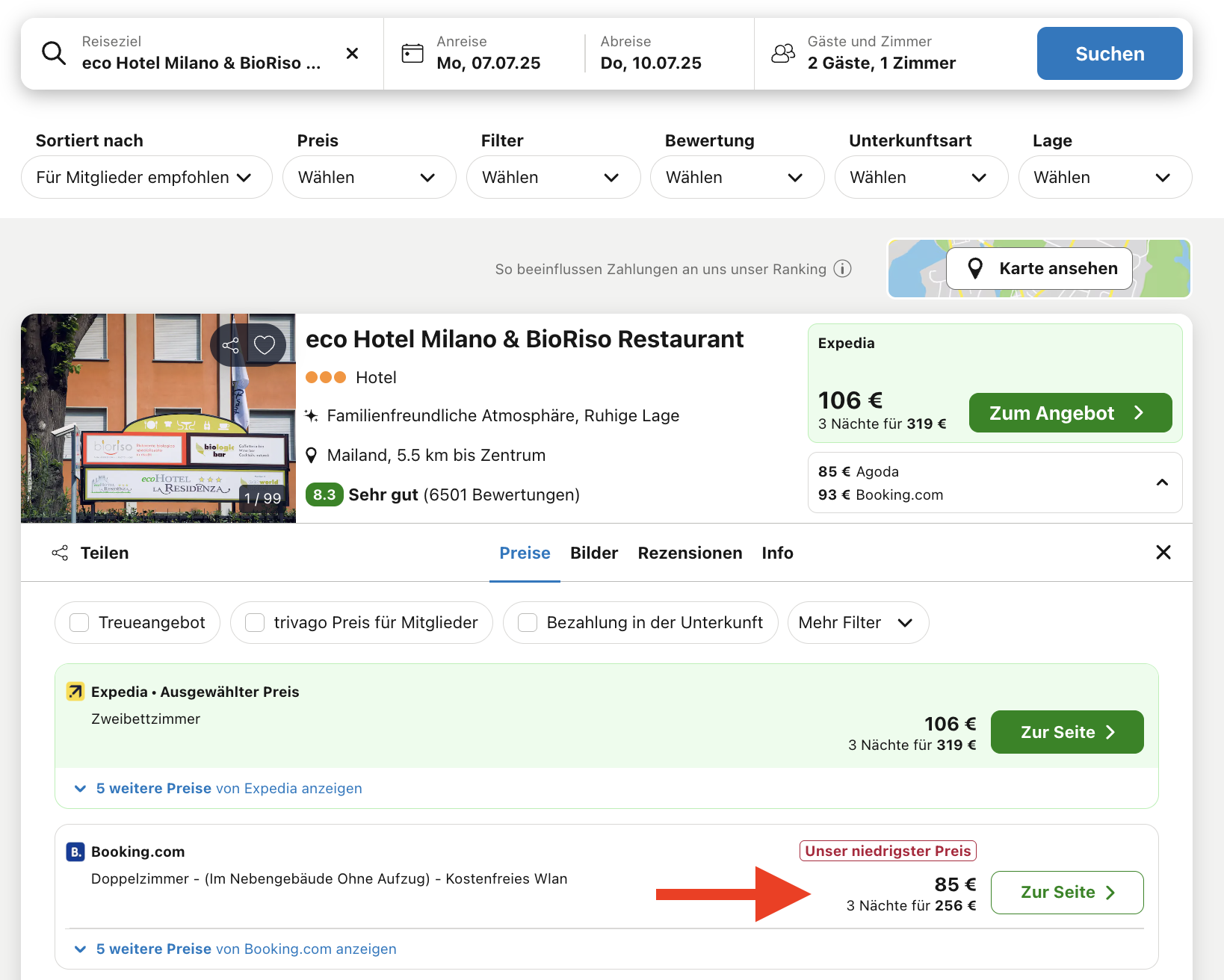The height and width of the screenshot is (980, 1224).
Task: Close the hotel details panel
Action: [1163, 552]
